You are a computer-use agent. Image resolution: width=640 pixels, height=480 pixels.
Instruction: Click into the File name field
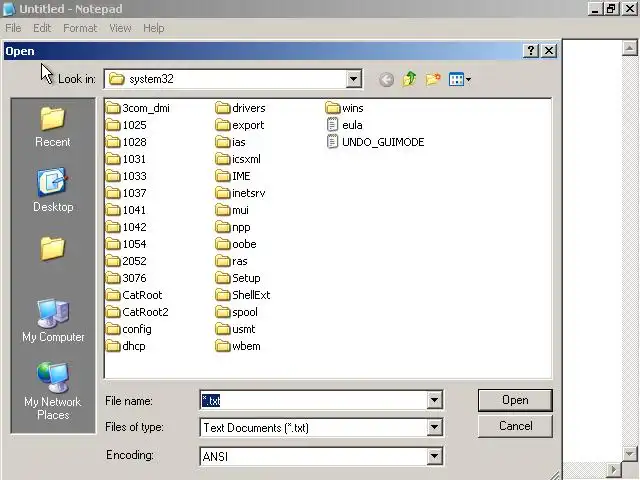point(313,400)
